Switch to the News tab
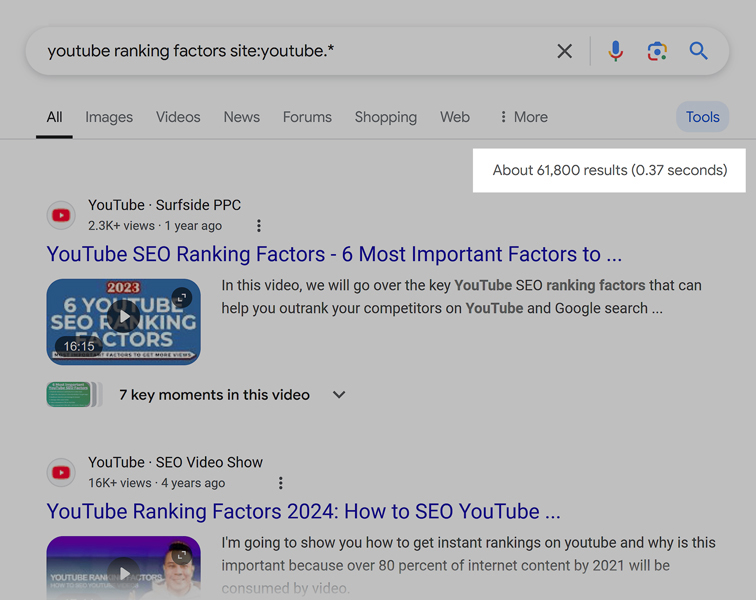Viewport: 756px width, 600px height. [x=242, y=117]
